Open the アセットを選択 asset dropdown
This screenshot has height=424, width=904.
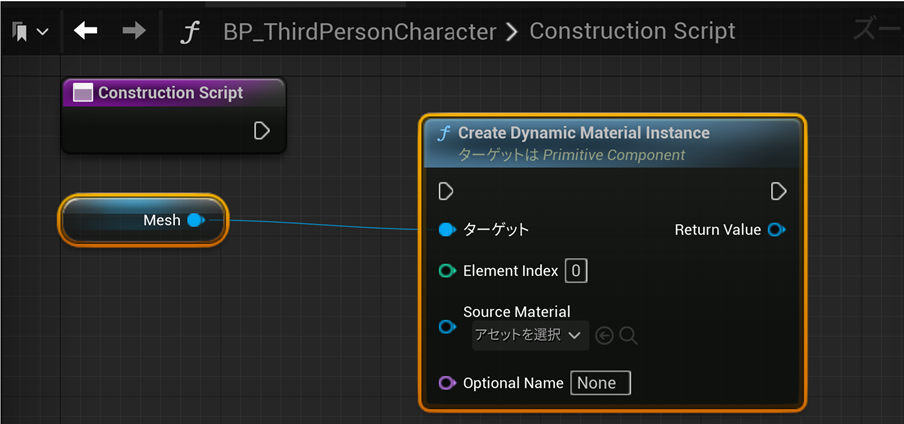530,335
